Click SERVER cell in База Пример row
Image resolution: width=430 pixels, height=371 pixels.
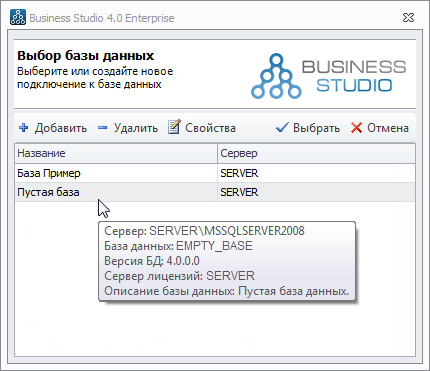[x=316, y=173]
